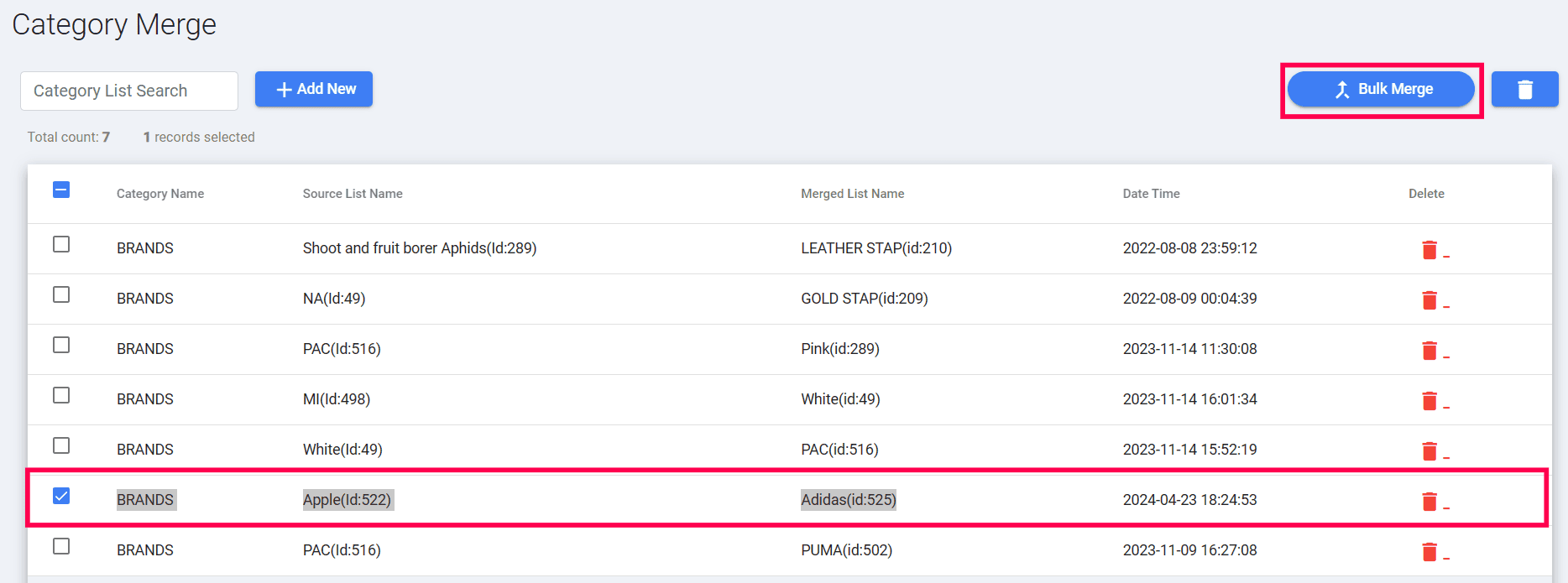Delete the PUMA(id:502) merge row

[x=1429, y=551]
